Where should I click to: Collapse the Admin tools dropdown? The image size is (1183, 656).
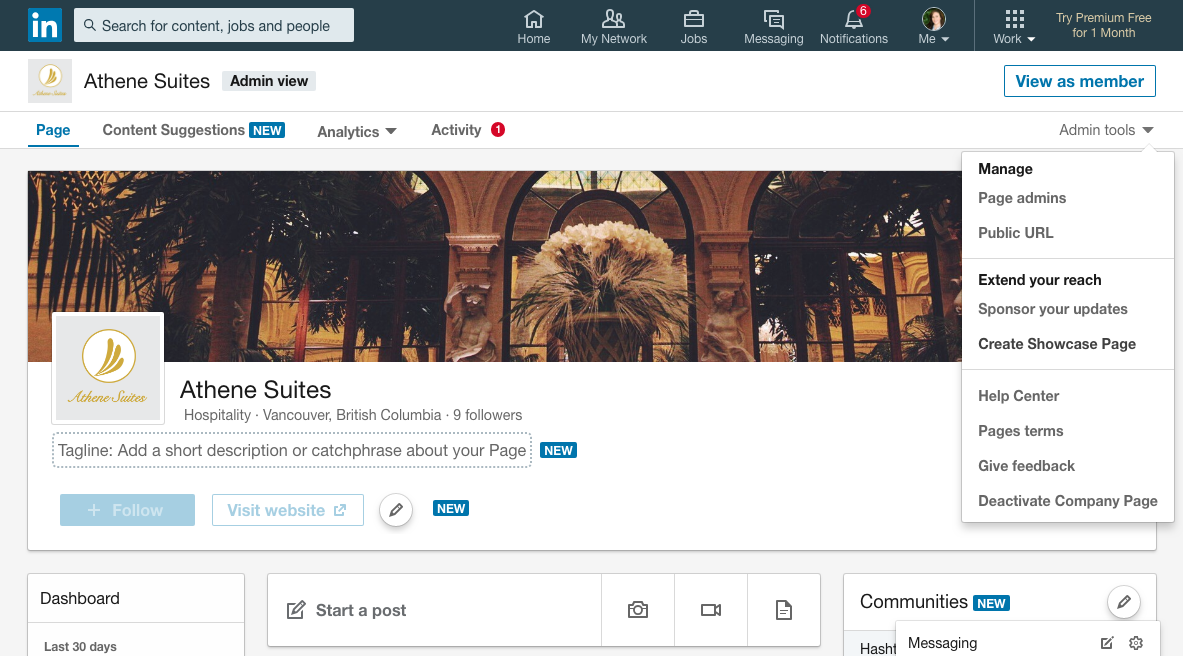click(x=1106, y=130)
